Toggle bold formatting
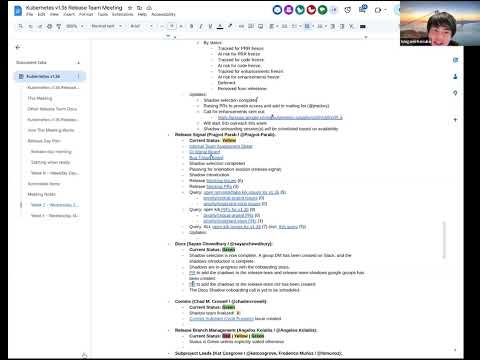This screenshot has width=480, height=360. (191, 26)
